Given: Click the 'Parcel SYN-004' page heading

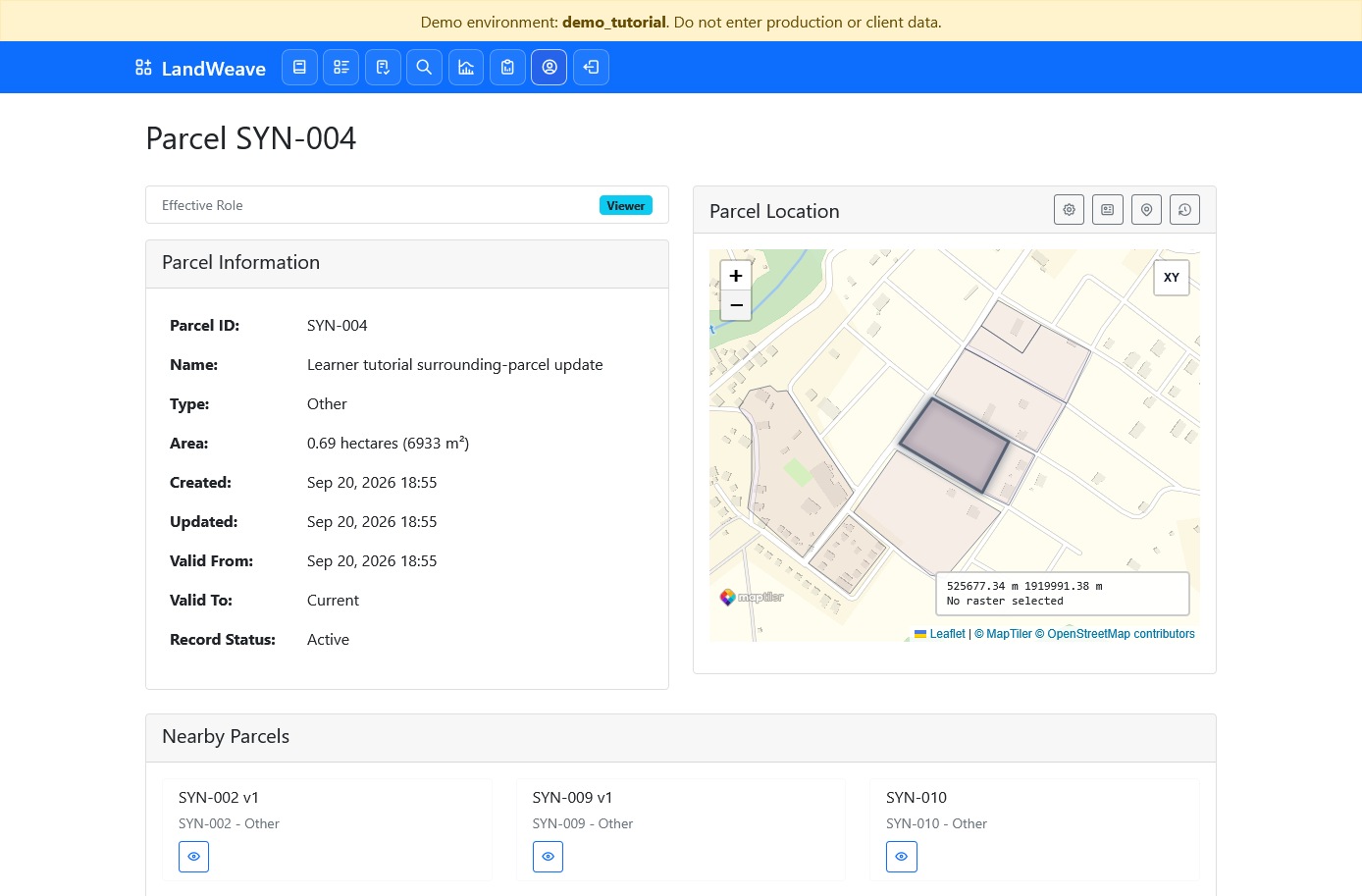Looking at the screenshot, I should [x=251, y=138].
